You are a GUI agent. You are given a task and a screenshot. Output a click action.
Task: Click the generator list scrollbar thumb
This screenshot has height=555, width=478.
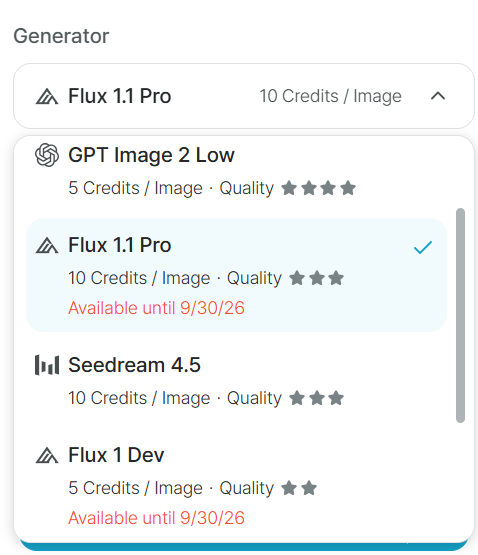(460, 315)
